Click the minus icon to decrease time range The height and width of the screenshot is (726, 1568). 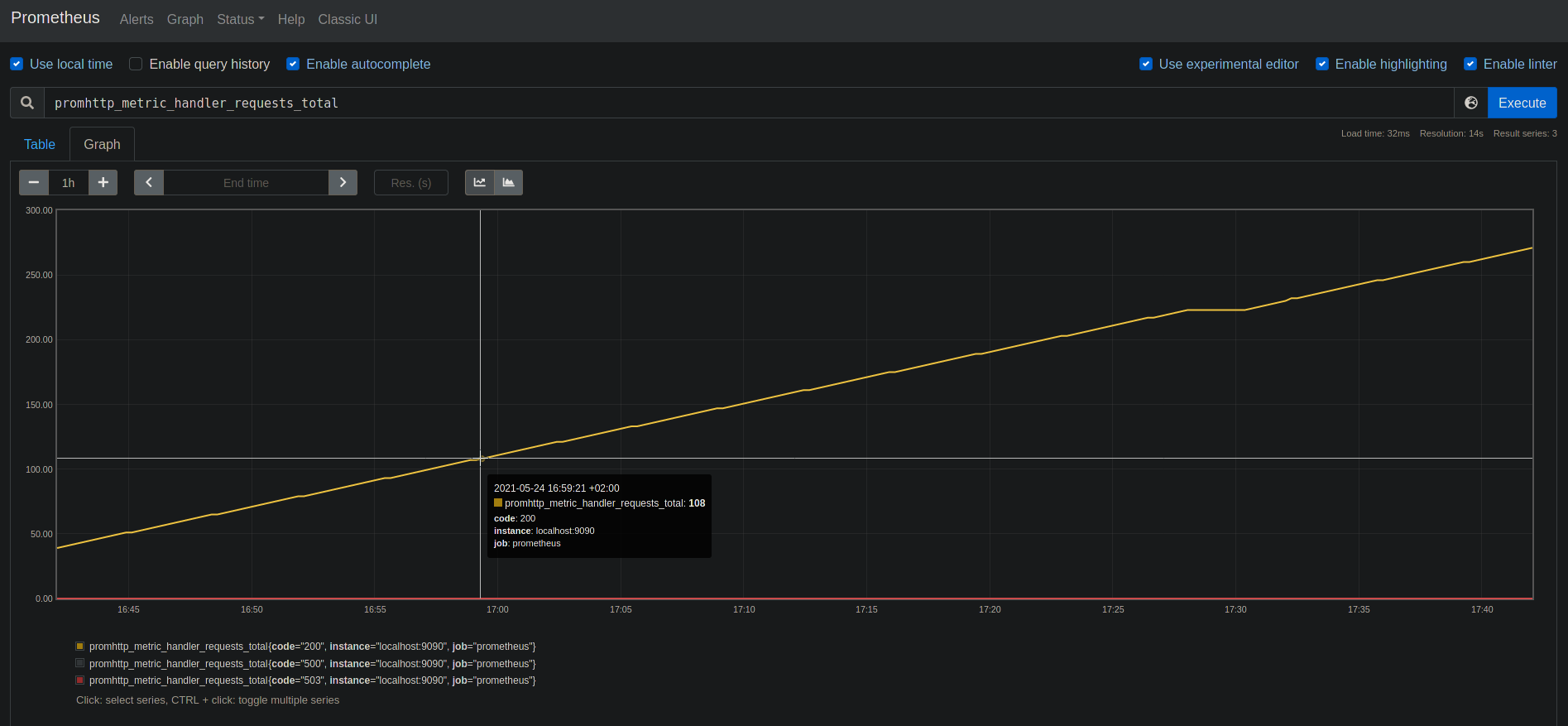pos(34,183)
